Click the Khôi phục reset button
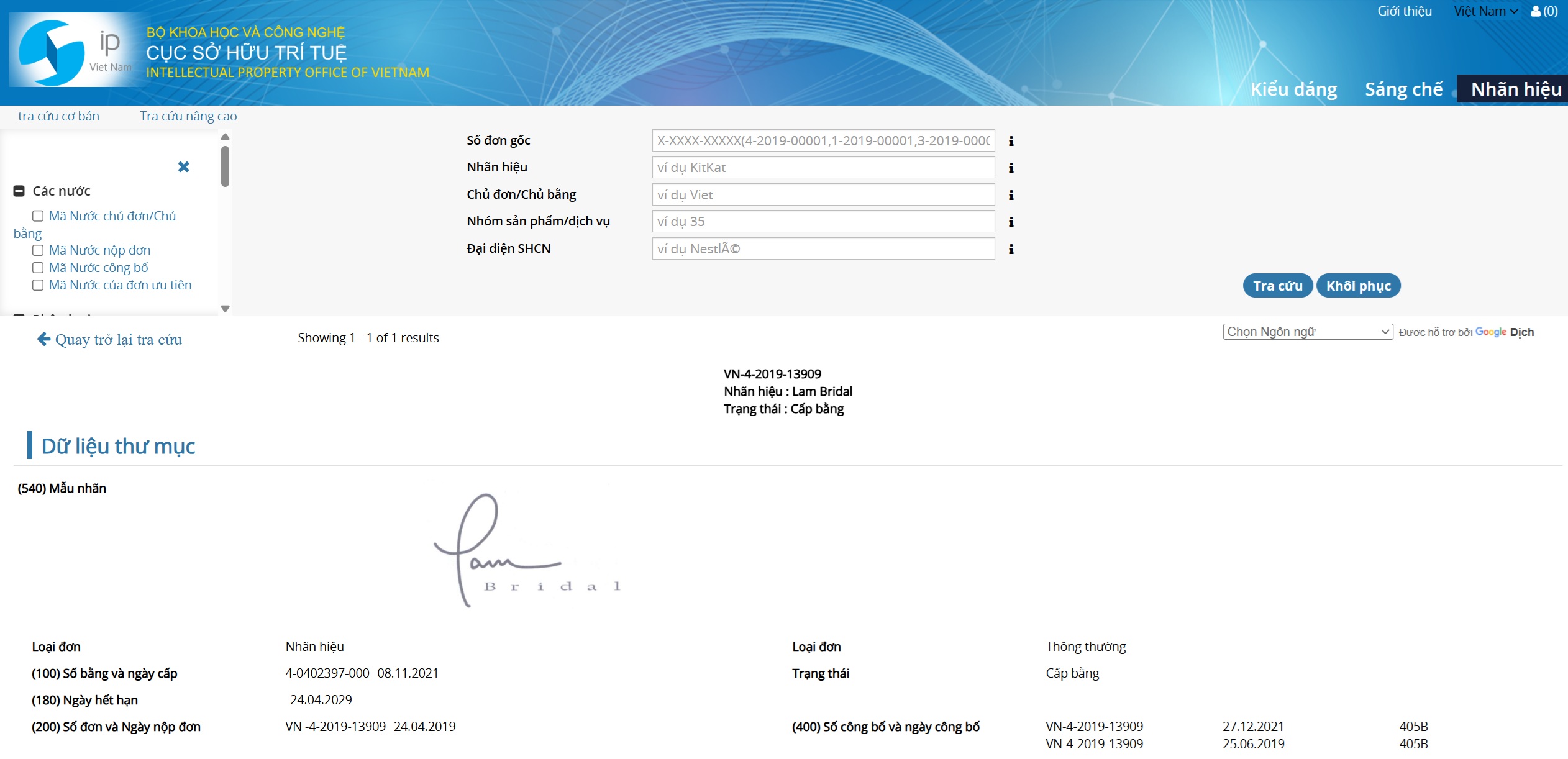 (x=1359, y=286)
